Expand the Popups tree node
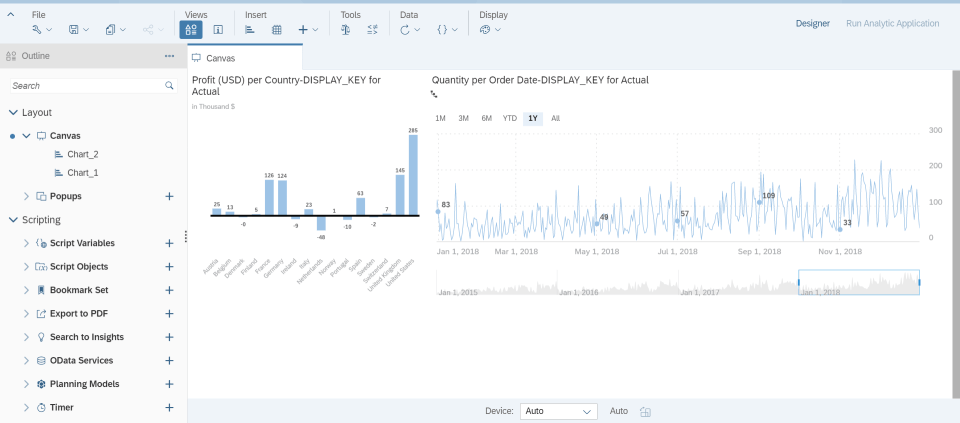Viewport: 960px width, 423px height. [27, 196]
